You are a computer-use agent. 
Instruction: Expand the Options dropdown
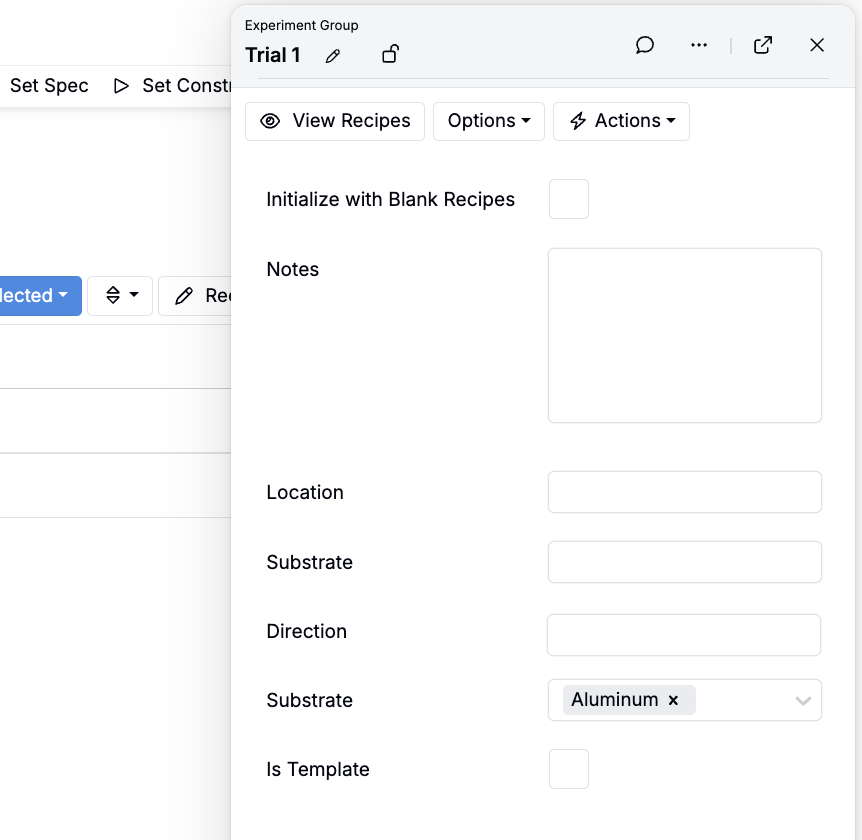(488, 121)
